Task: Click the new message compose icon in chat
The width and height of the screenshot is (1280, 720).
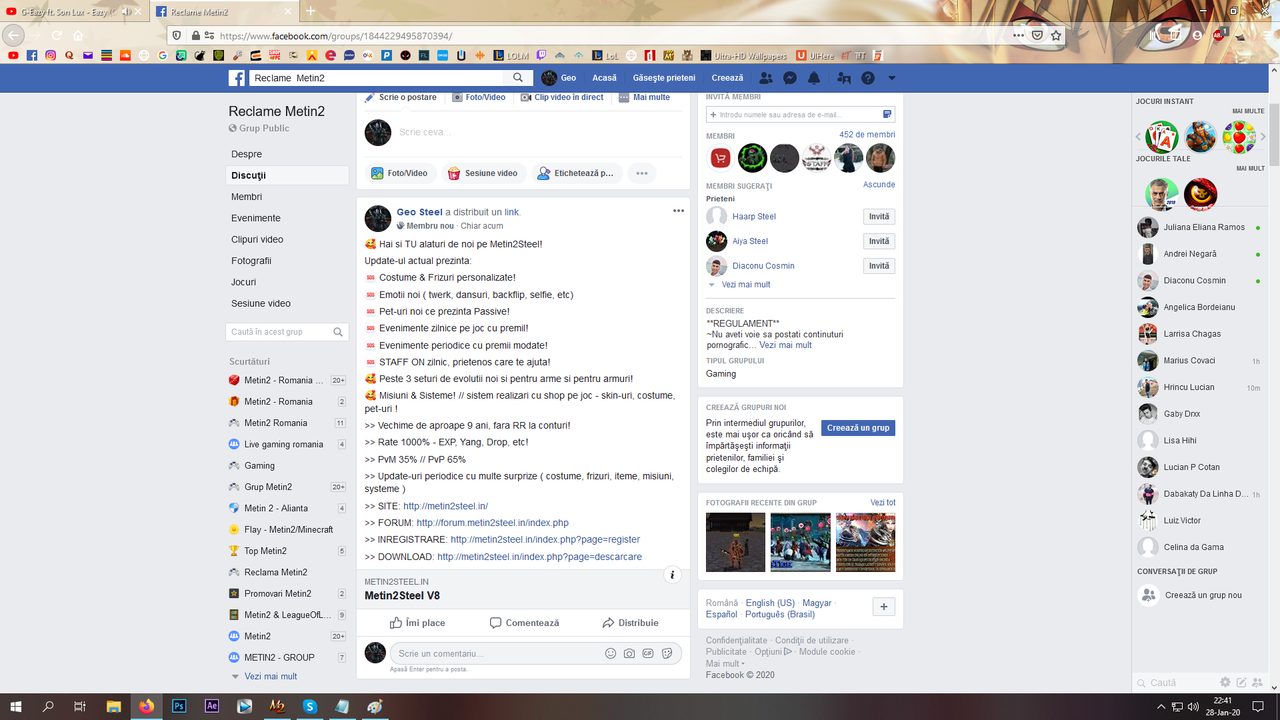Action: (1241, 683)
